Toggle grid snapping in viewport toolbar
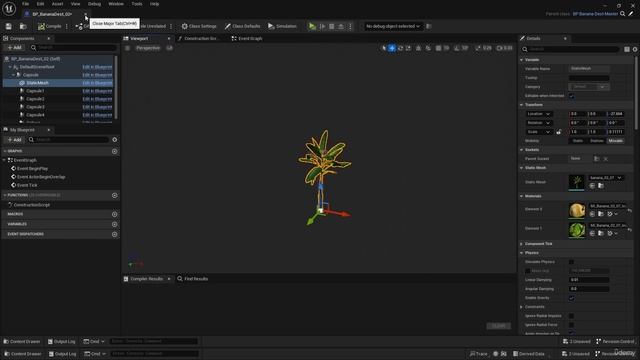 coord(438,48)
